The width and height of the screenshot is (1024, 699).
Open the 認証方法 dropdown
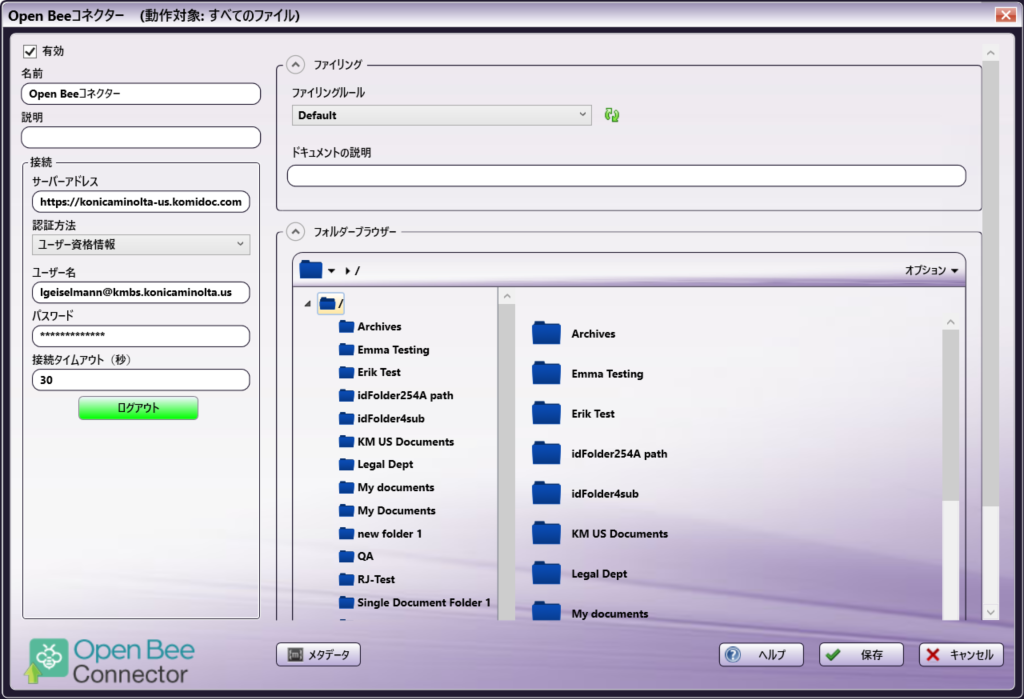pos(141,244)
